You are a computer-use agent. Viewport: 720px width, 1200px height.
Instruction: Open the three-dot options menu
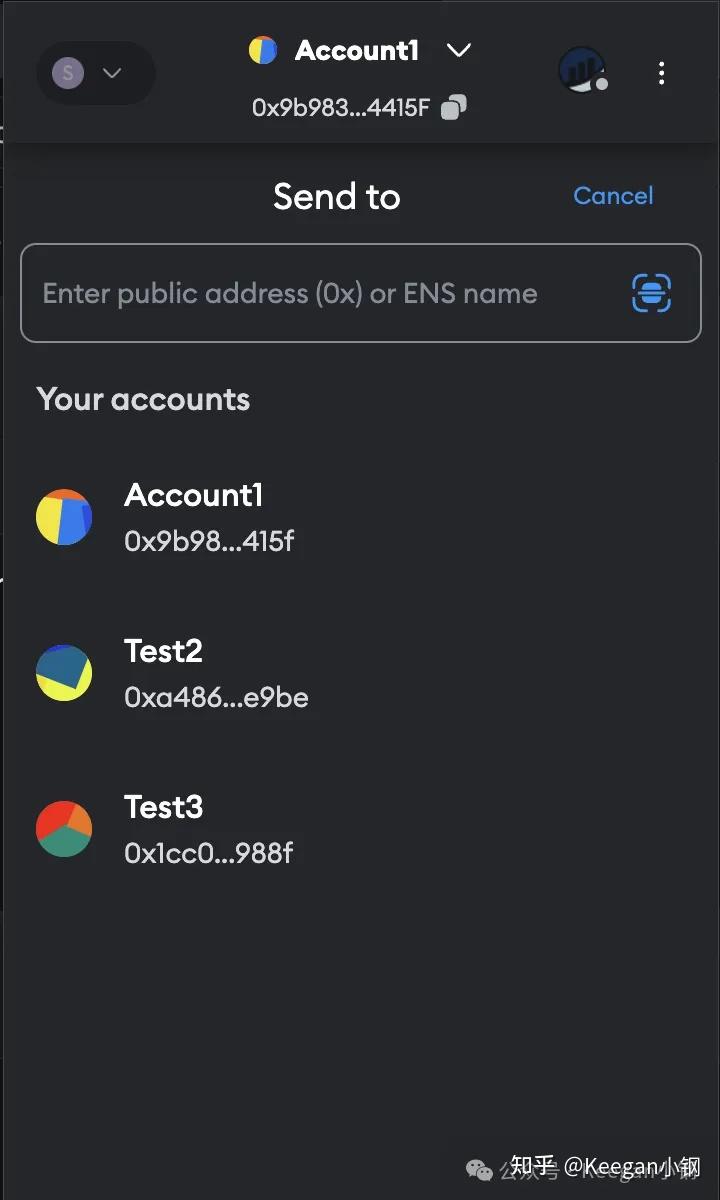(x=661, y=73)
